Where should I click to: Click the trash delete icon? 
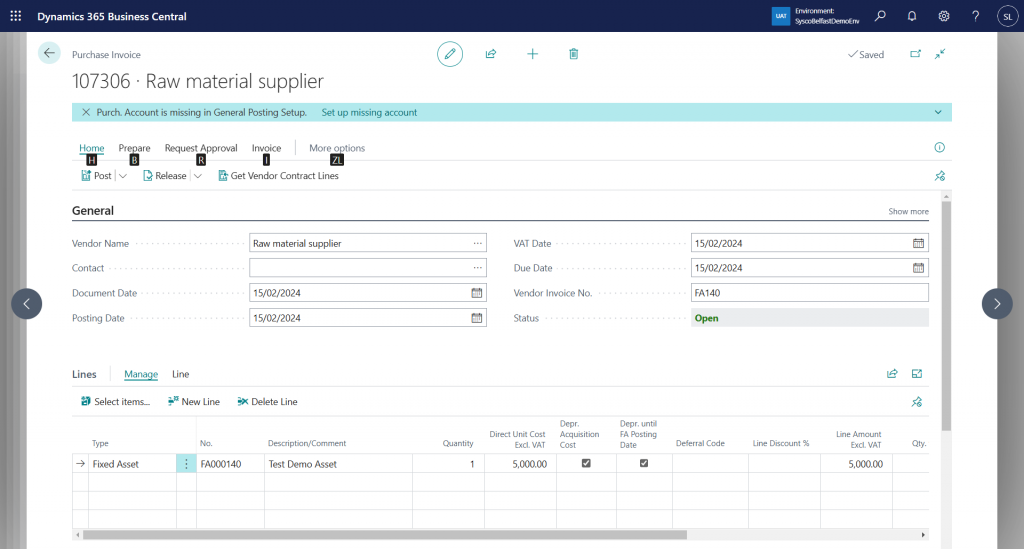[573, 54]
